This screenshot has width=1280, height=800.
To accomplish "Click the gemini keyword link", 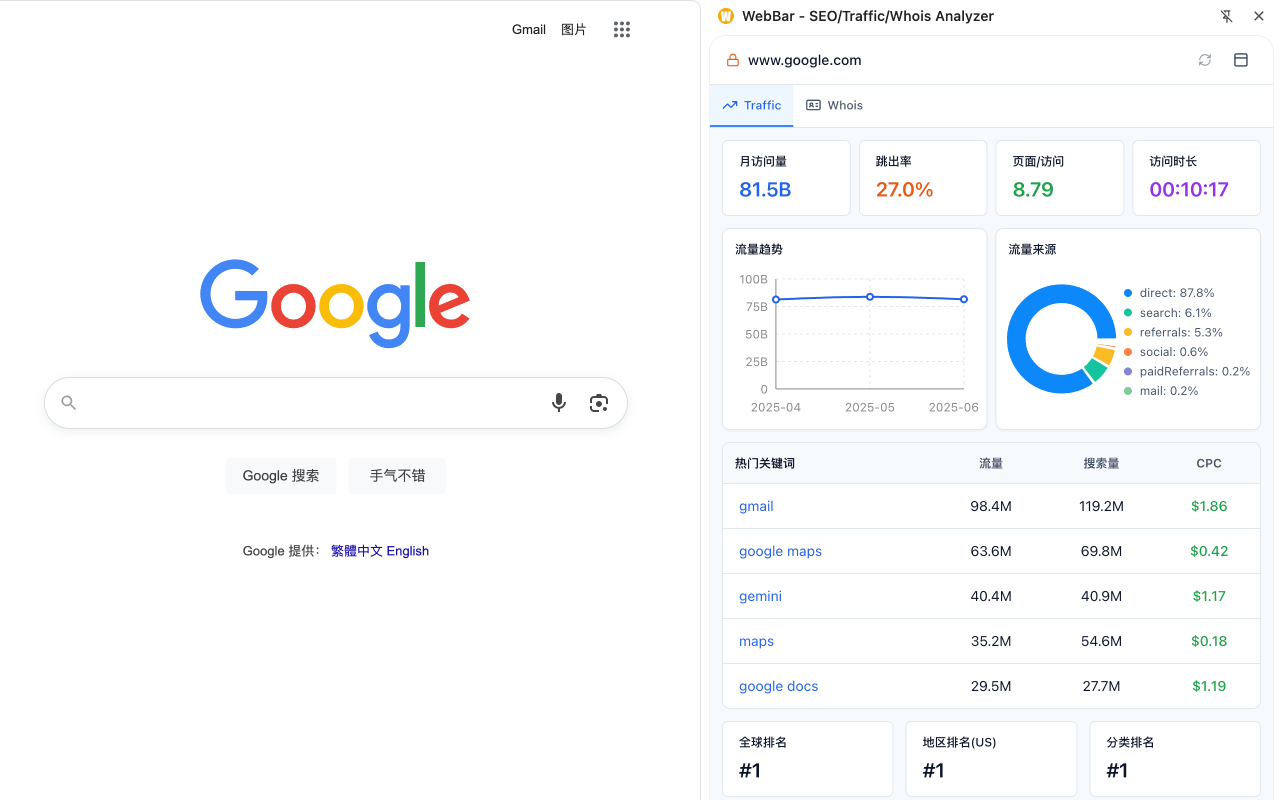I will (760, 596).
